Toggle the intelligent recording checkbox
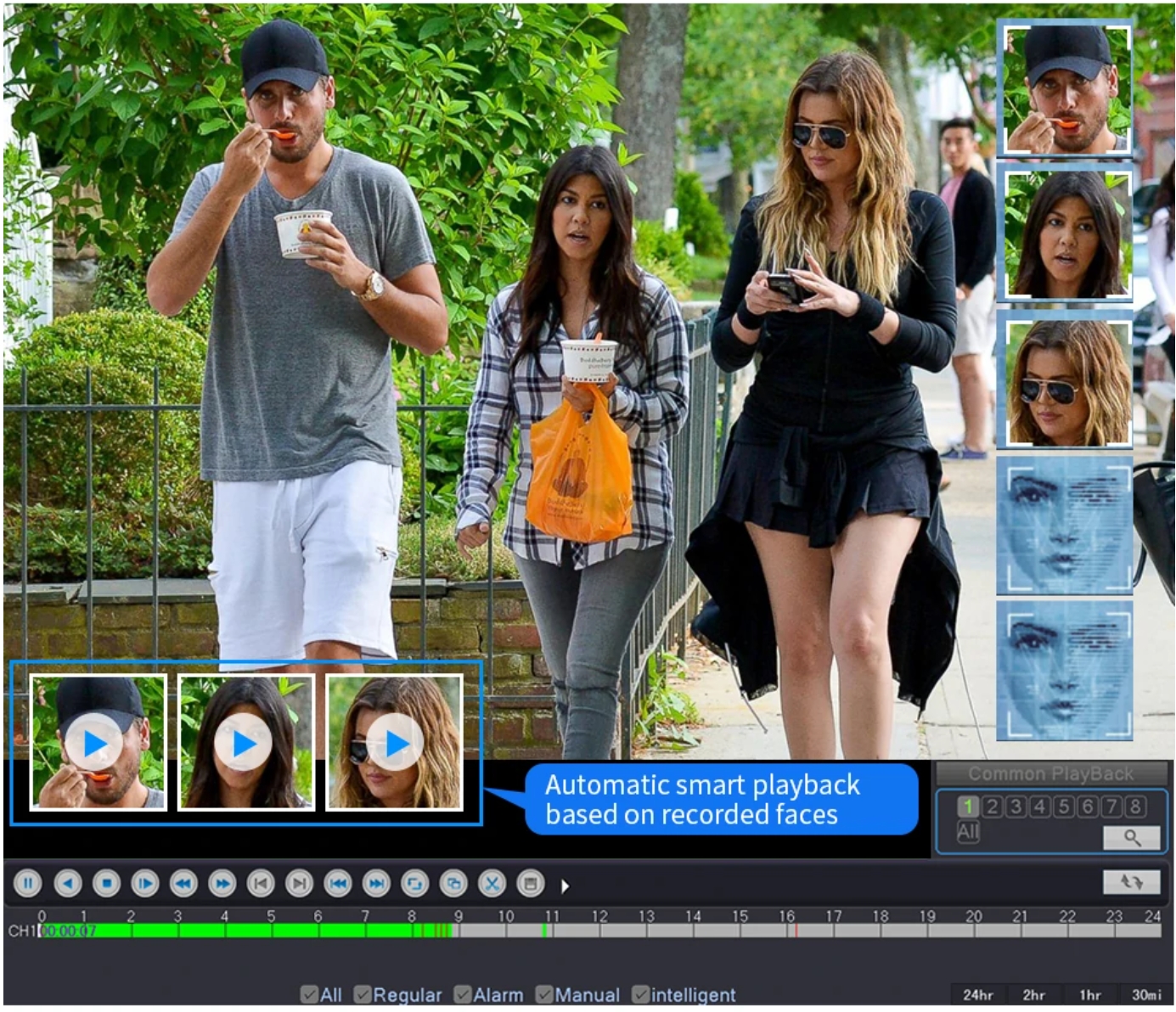 [640, 994]
